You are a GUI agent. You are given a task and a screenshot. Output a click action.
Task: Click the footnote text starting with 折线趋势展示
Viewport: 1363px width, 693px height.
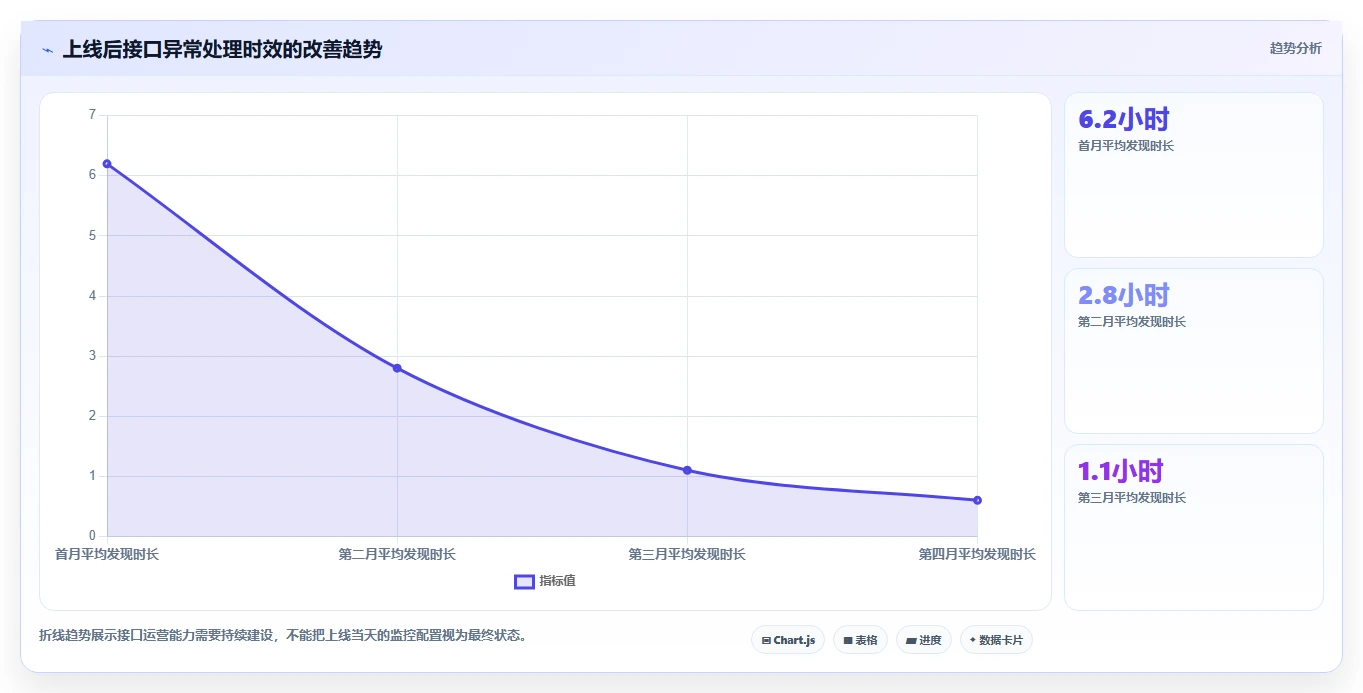[x=283, y=635]
